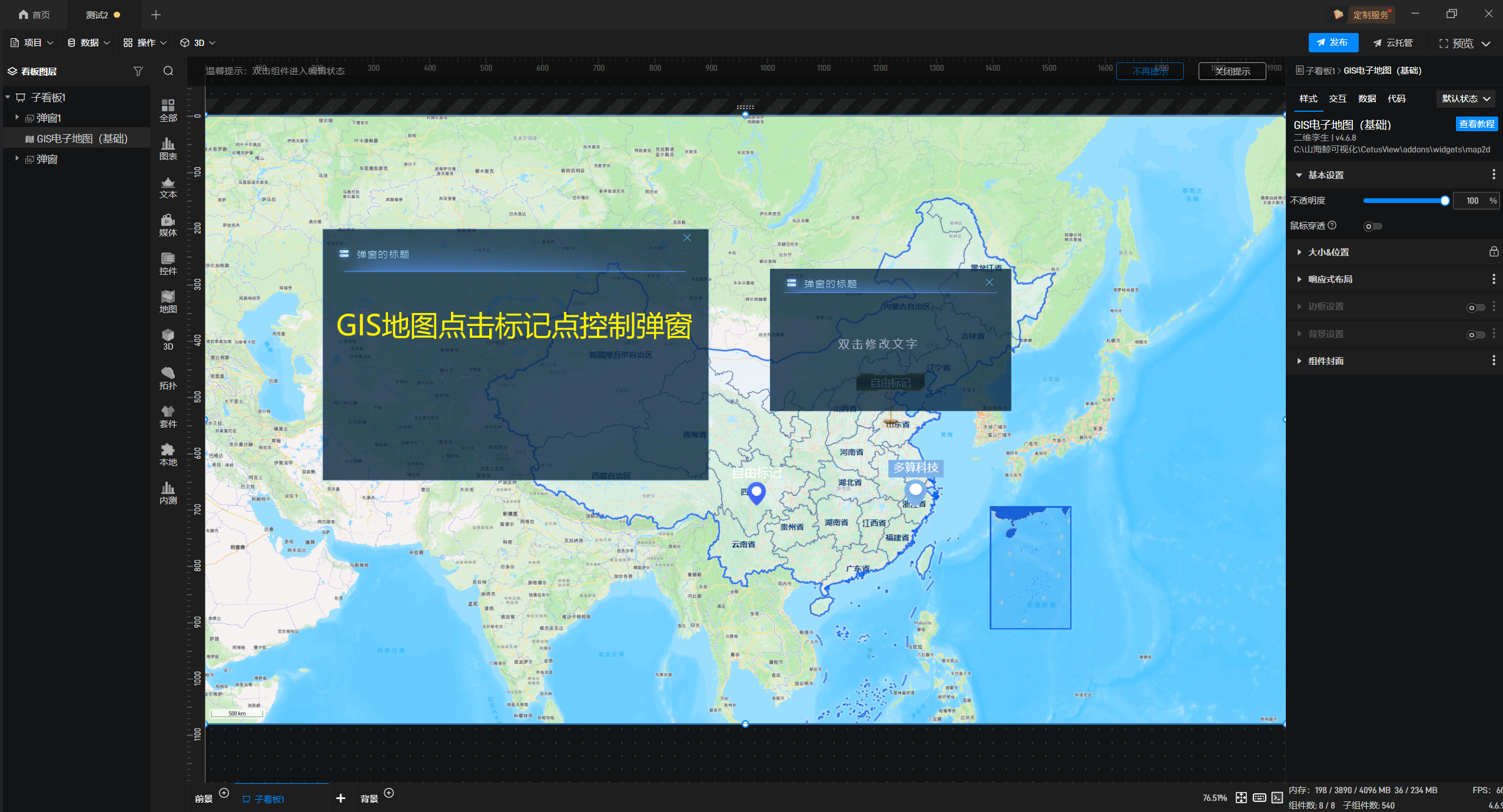Viewport: 1503px width, 812px height.
Task: Open the 拓扑 topology components category
Action: 168,378
